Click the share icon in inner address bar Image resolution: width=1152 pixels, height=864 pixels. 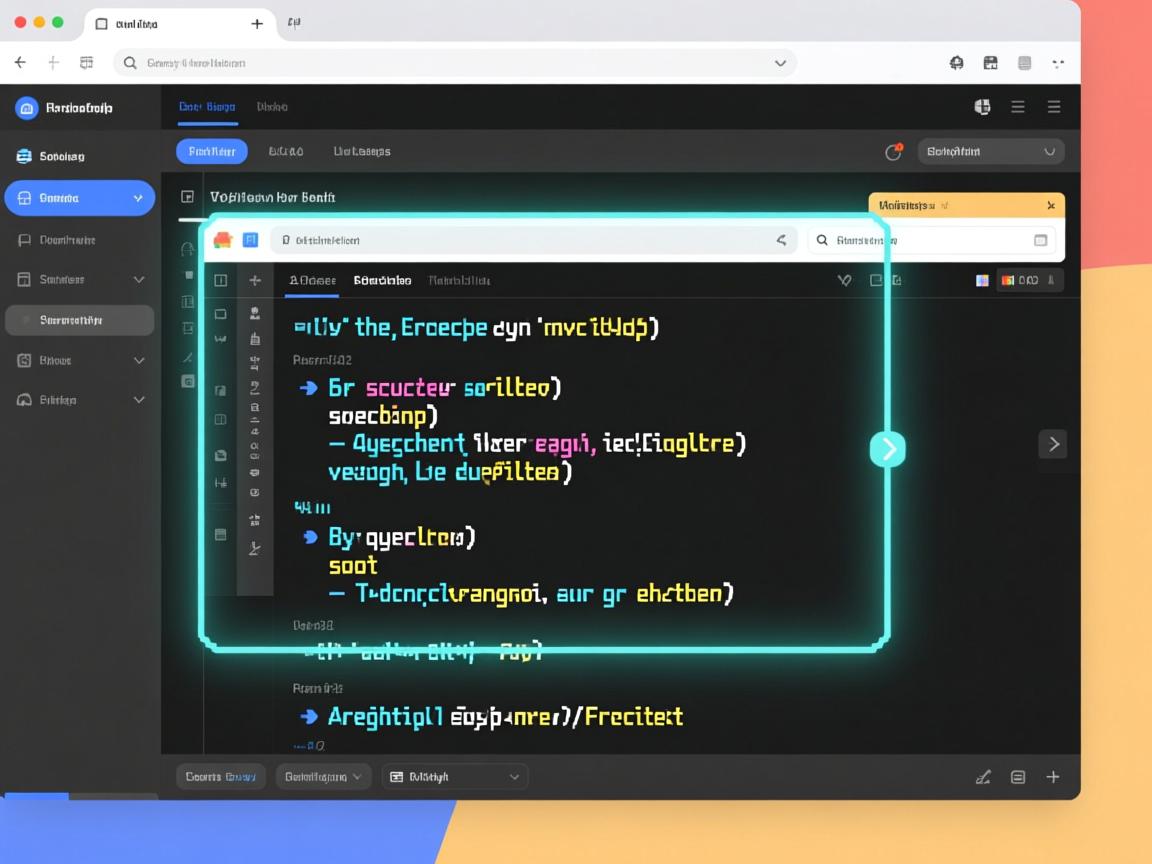781,240
